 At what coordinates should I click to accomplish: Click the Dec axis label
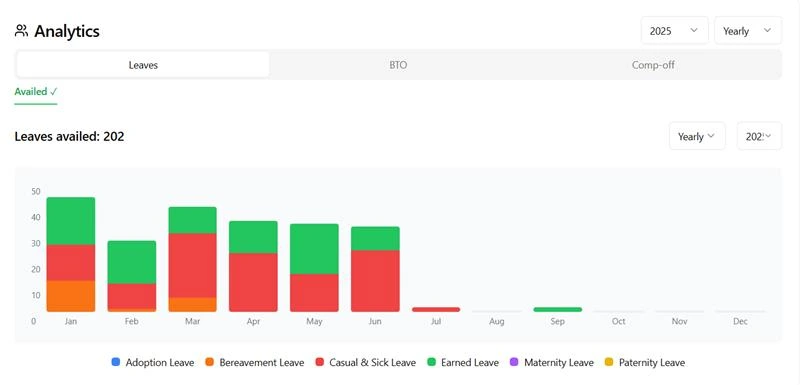pyautogui.click(x=740, y=321)
